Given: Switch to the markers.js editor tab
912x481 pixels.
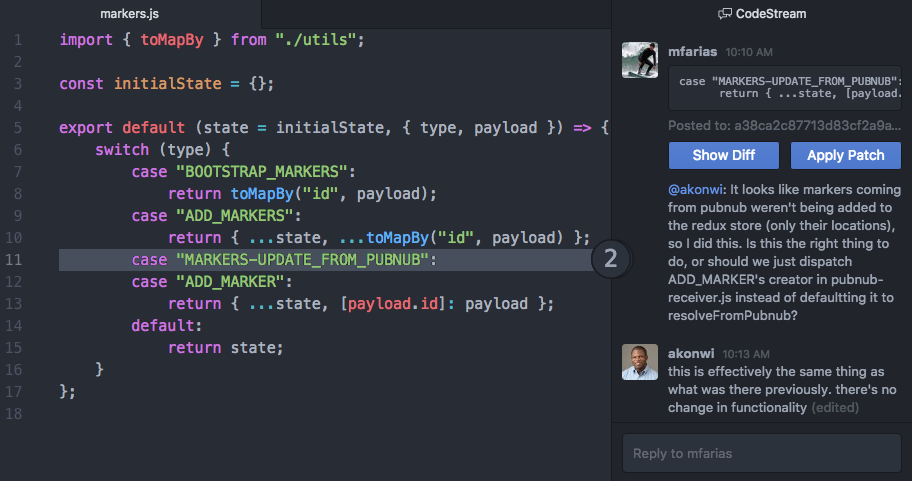Looking at the screenshot, I should tap(130, 14).
